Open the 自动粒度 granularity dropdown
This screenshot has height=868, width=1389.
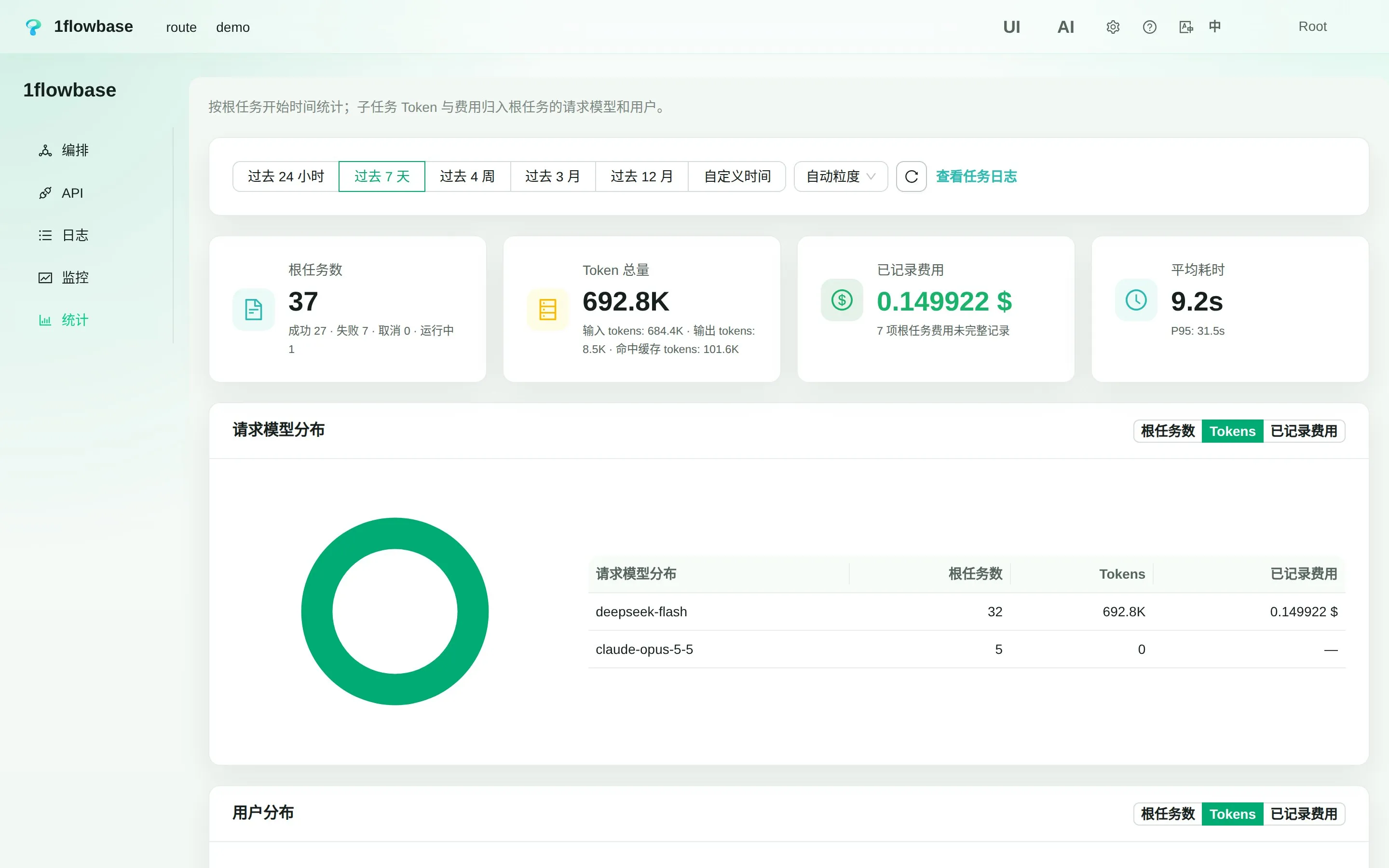point(841,176)
